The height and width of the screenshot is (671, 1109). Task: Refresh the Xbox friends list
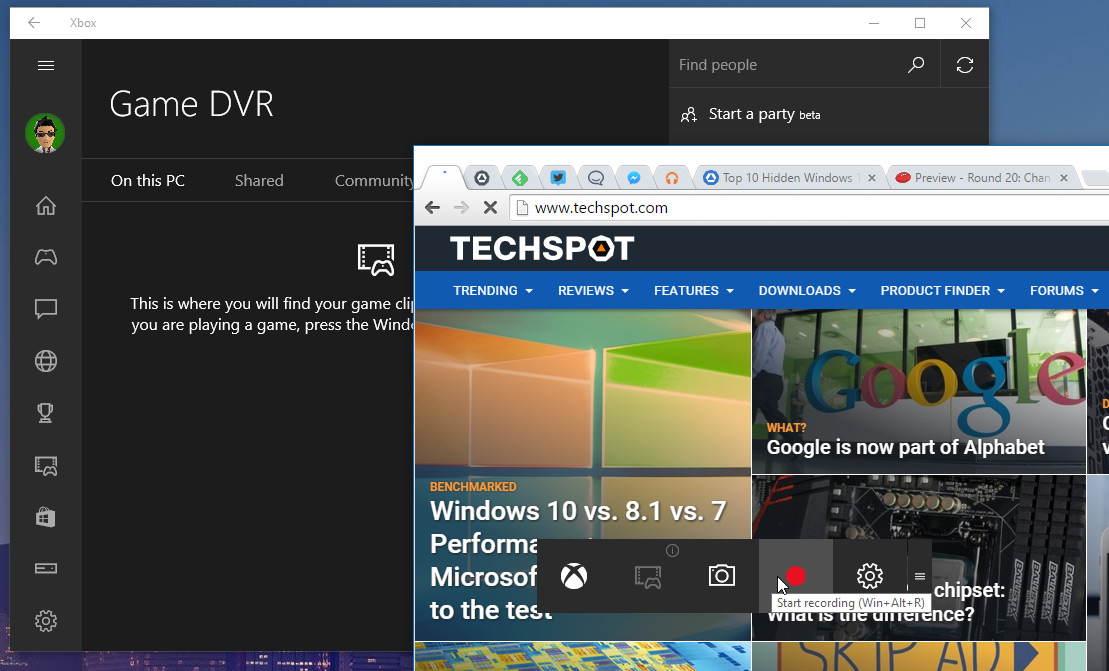pyautogui.click(x=965, y=65)
